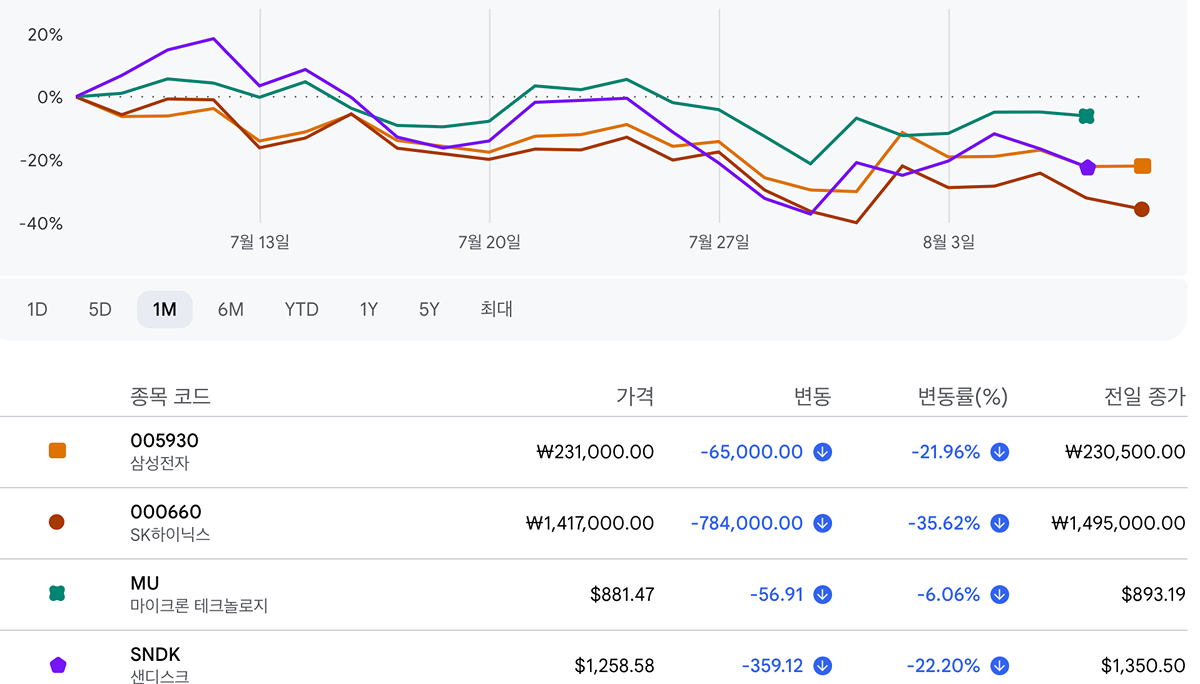1200x684 pixels.
Task: Click the change value -65,000.00
Action: pyautogui.click(x=752, y=452)
